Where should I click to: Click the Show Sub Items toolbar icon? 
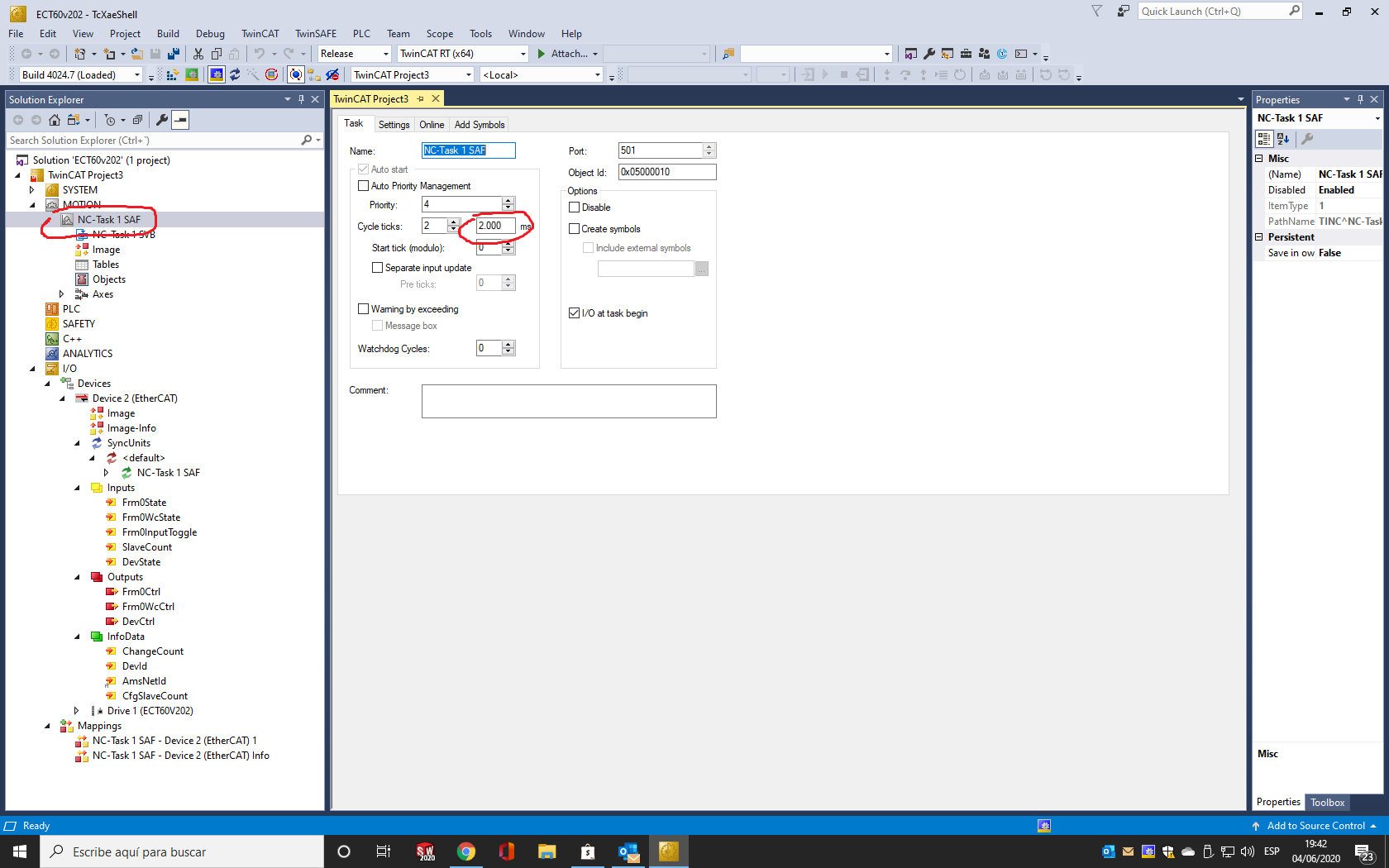coord(314,74)
